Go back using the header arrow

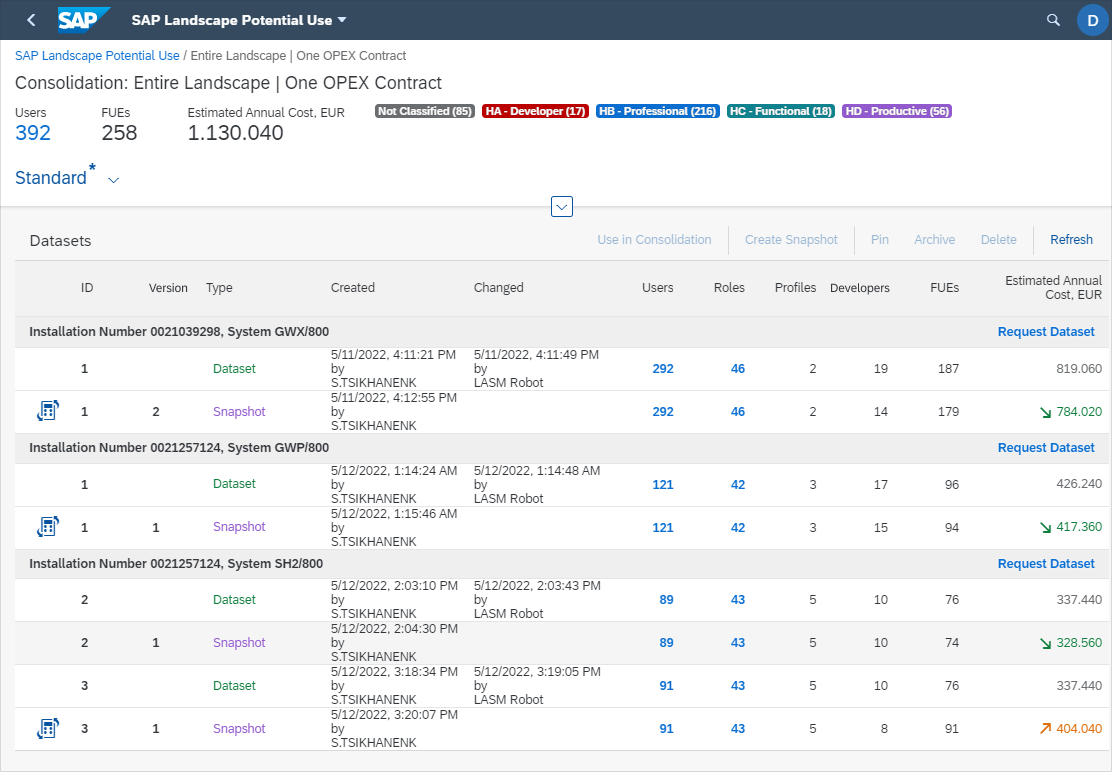31,20
